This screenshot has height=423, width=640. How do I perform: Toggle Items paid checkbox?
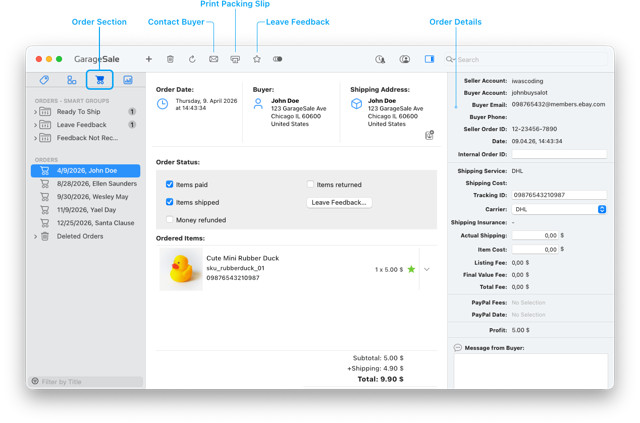coord(169,185)
